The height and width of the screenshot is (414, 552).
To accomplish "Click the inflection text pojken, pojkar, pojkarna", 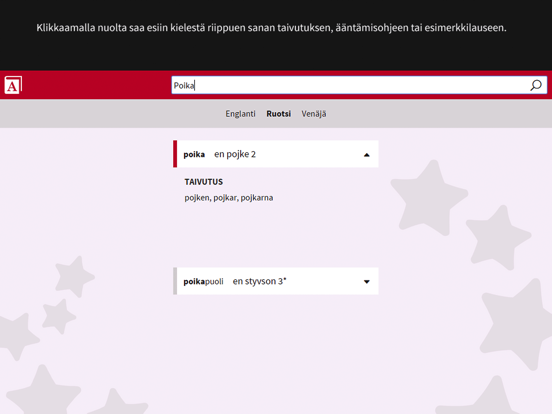I will (x=229, y=197).
